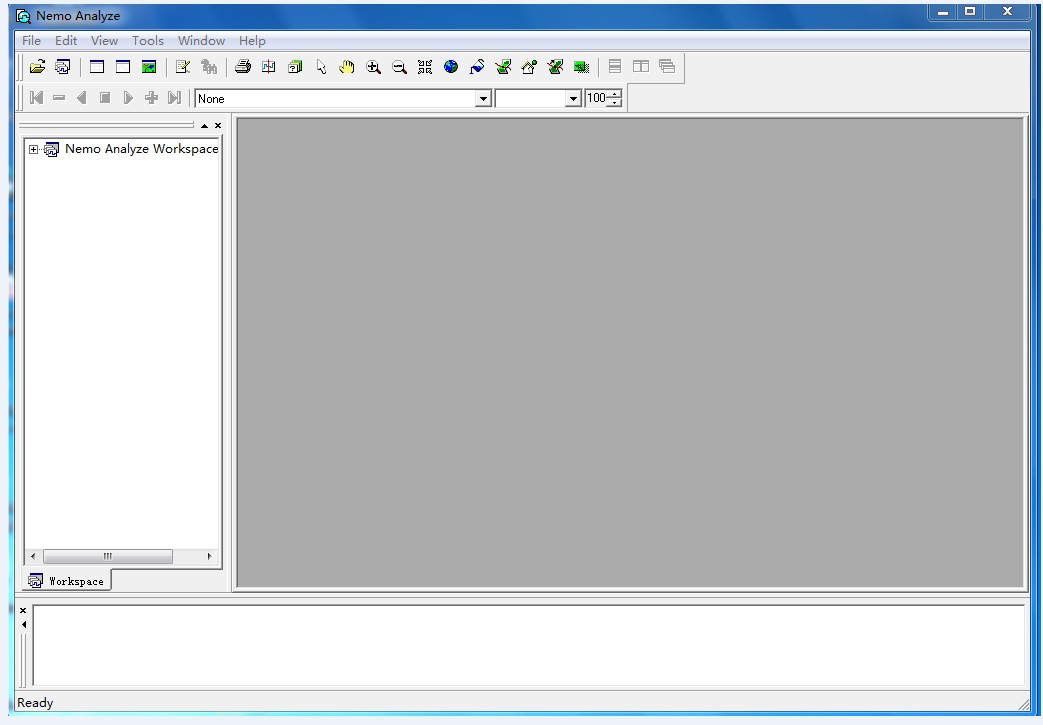Open the View menu
The image size is (1043, 725).
pos(104,41)
